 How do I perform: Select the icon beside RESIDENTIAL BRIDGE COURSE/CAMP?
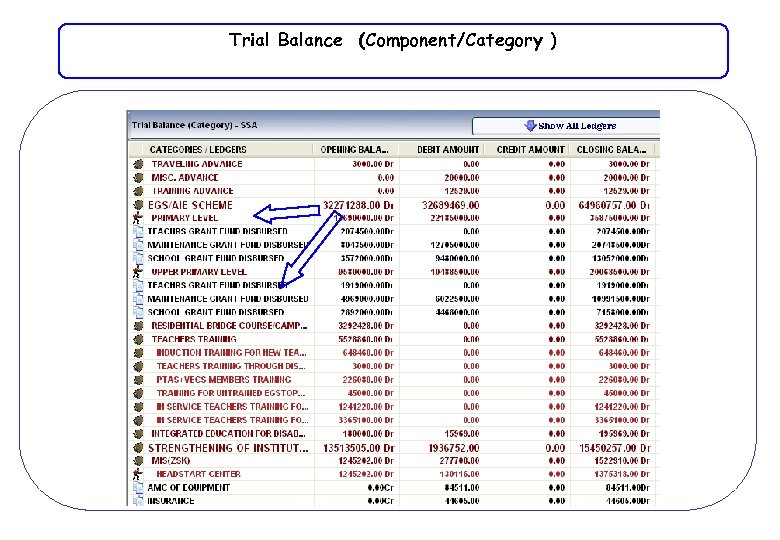tap(138, 326)
